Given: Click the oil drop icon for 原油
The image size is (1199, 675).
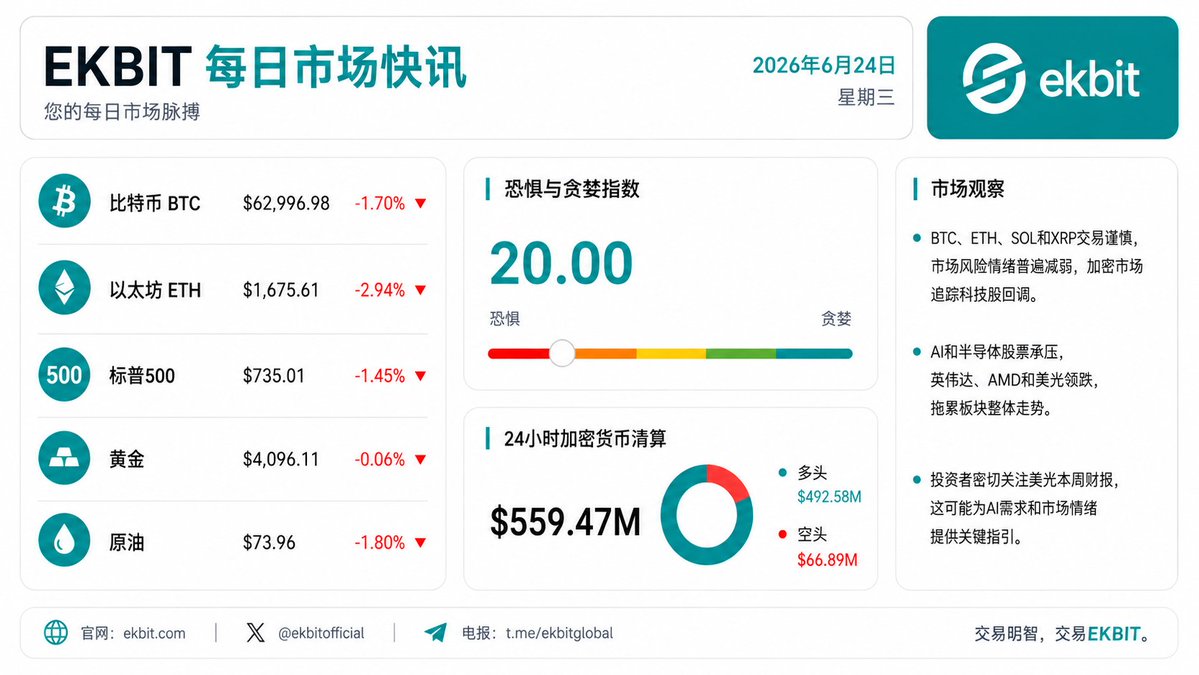Looking at the screenshot, I should (64, 540).
